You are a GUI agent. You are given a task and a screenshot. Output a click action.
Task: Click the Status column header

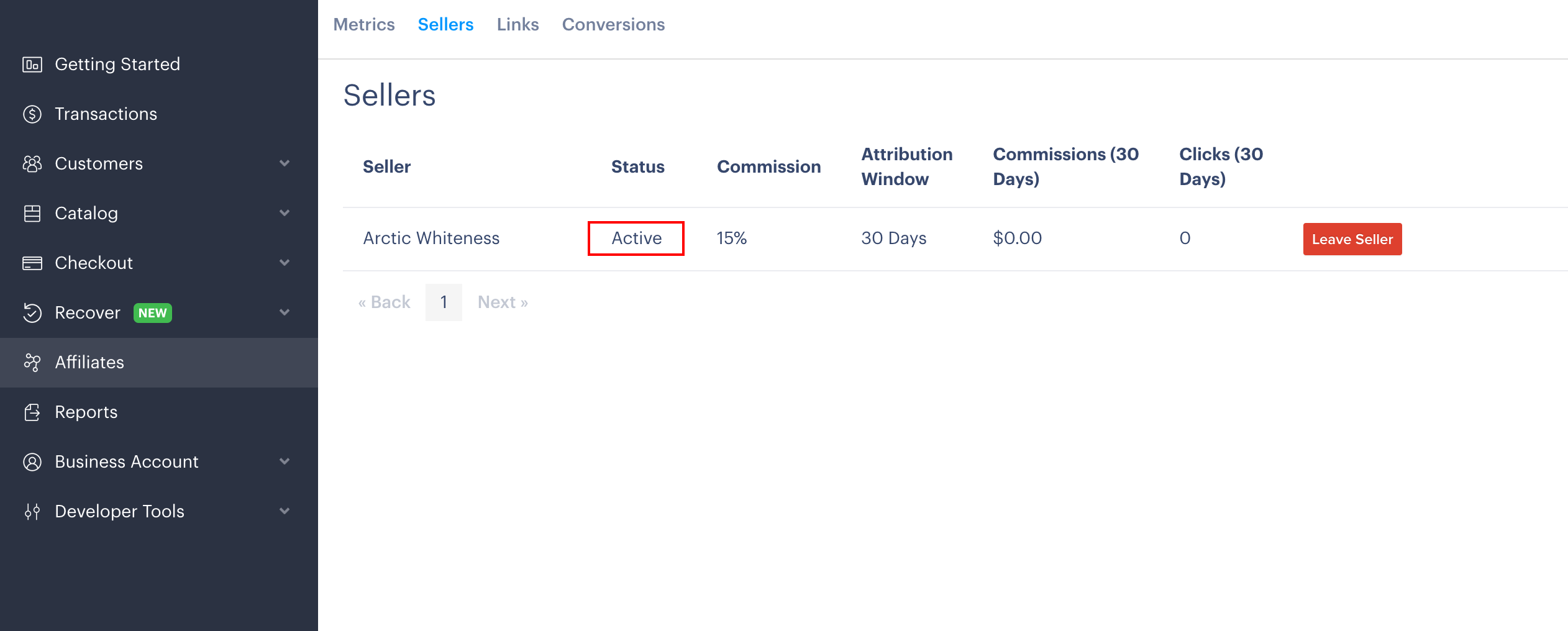(638, 166)
